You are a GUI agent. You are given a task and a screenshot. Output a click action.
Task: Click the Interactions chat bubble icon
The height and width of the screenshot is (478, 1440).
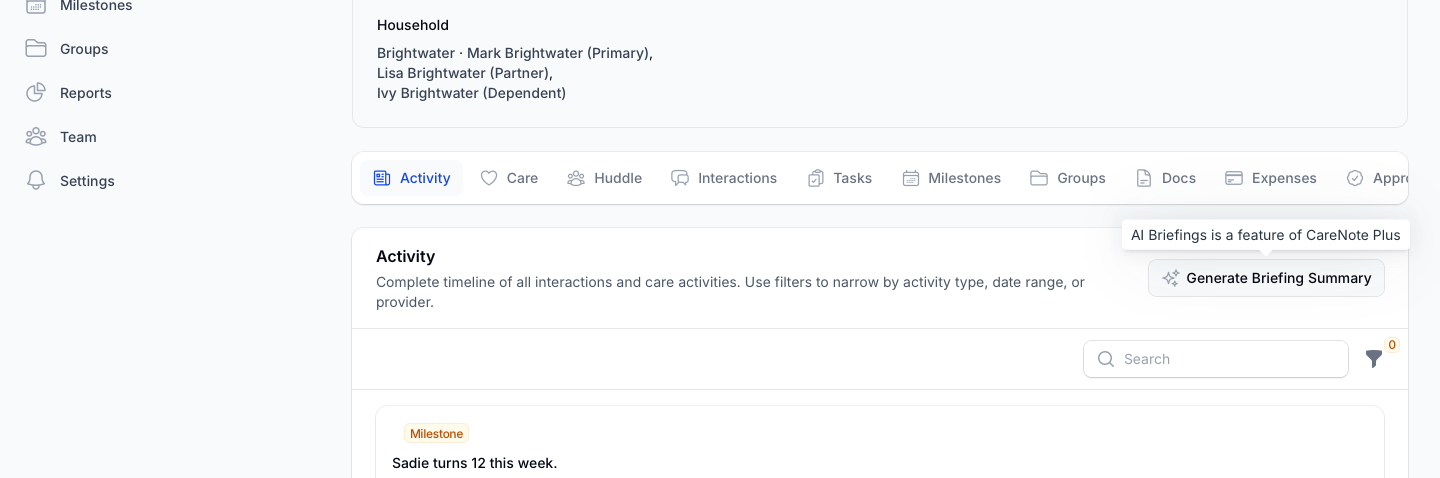point(680,178)
